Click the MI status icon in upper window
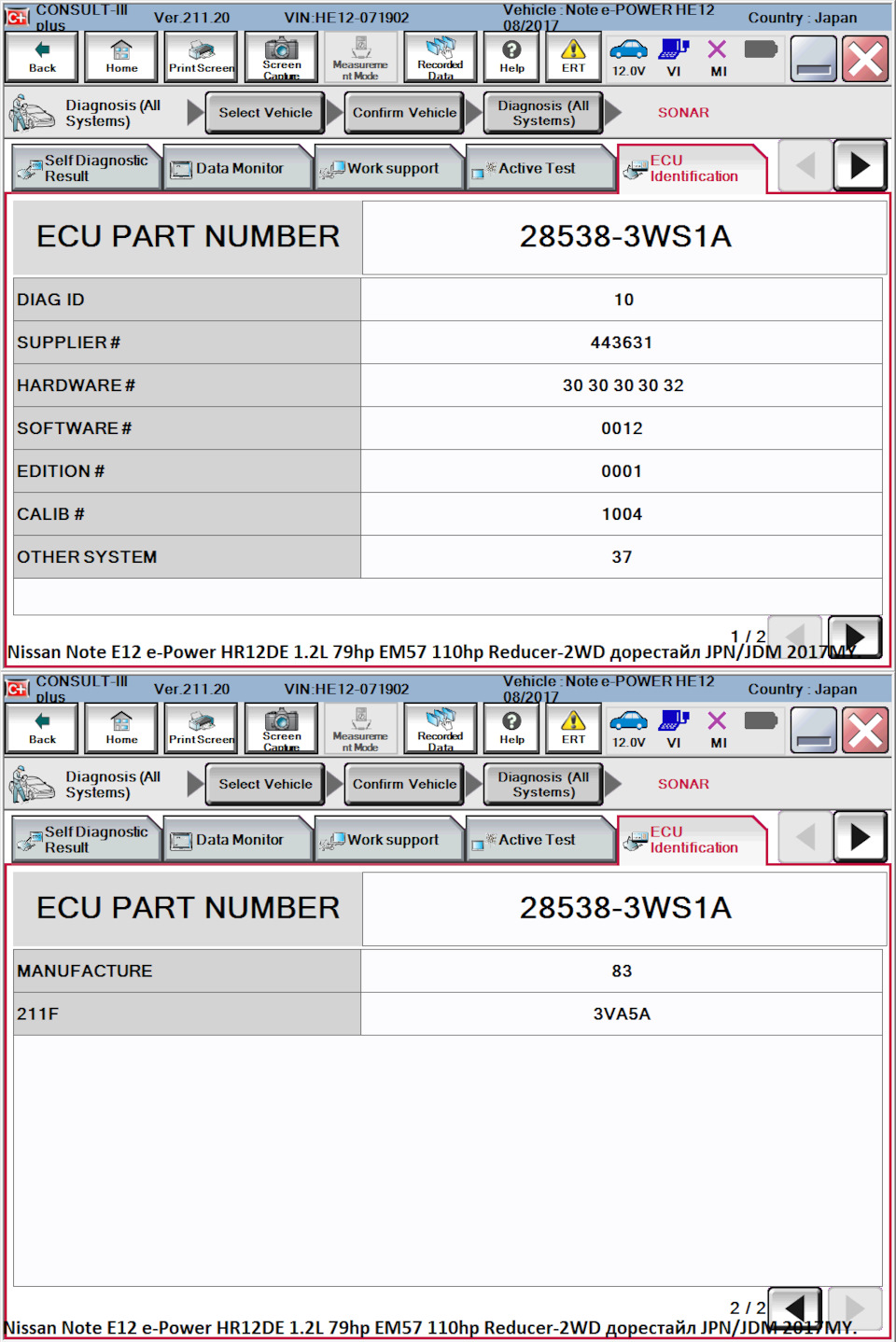The width and height of the screenshot is (896, 1342). 718,56
